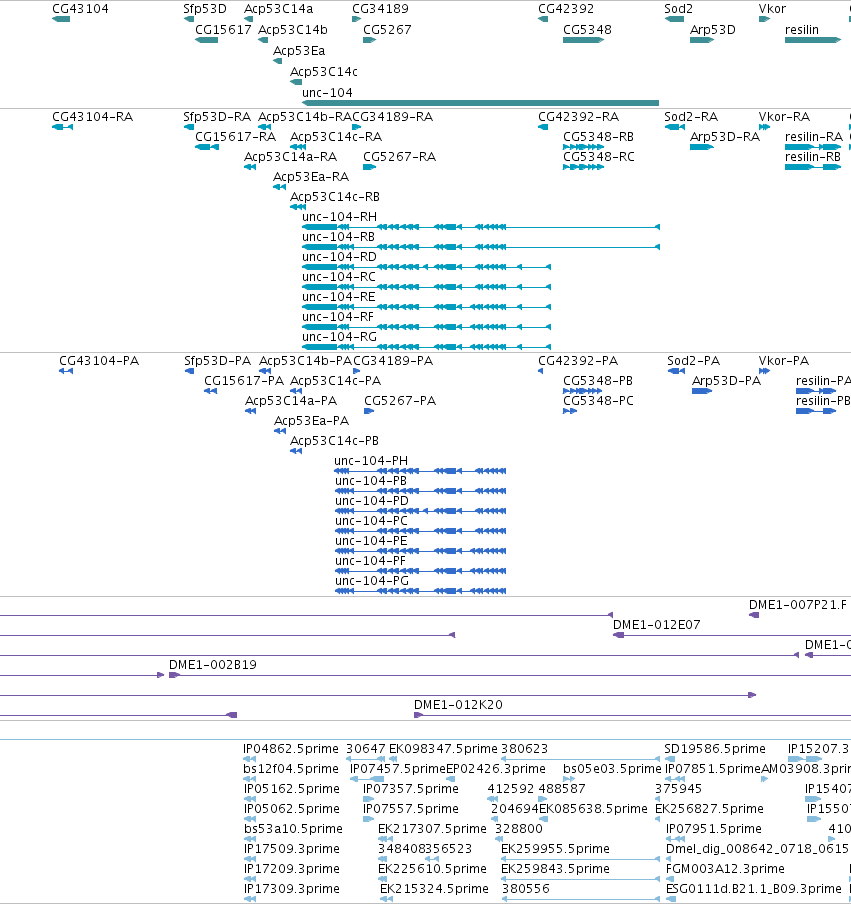The height and width of the screenshot is (904, 851).
Task: Click the unc-104-PG protein label
Action: click(372, 581)
